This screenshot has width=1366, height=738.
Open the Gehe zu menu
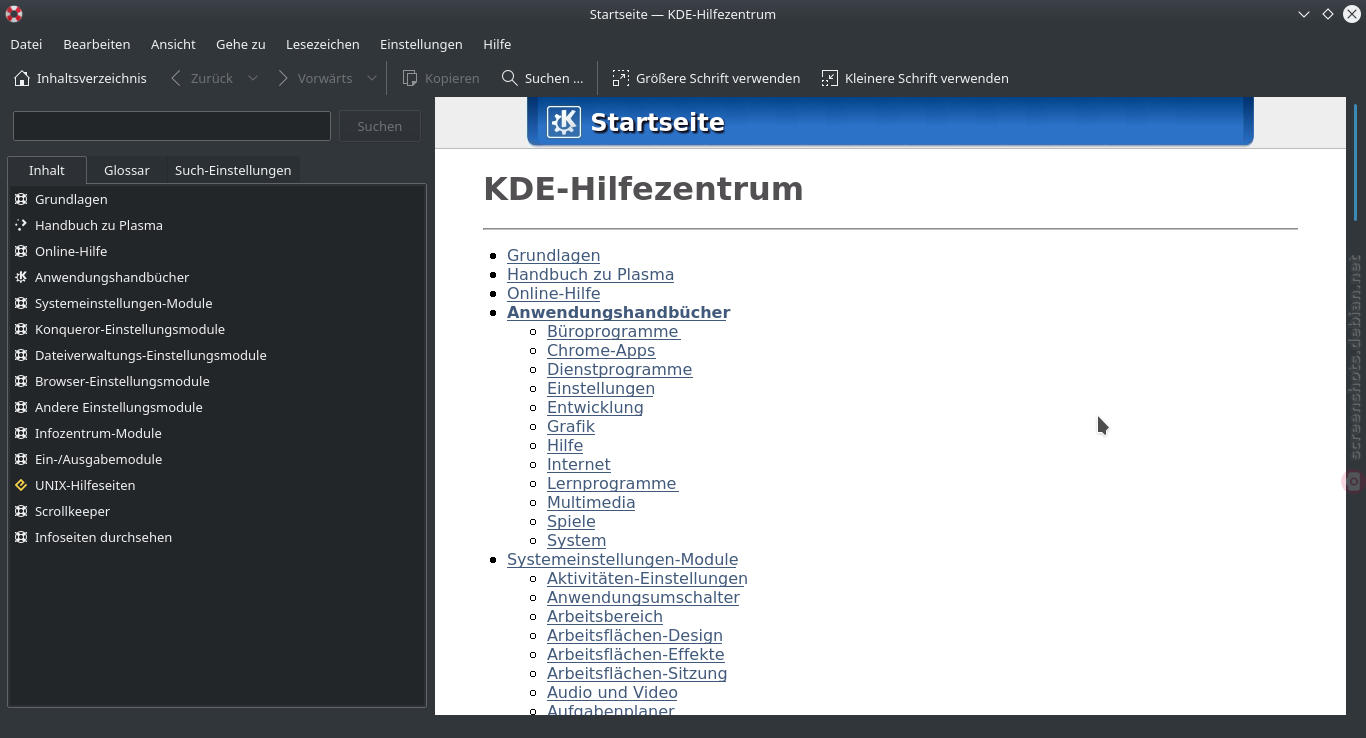click(240, 44)
